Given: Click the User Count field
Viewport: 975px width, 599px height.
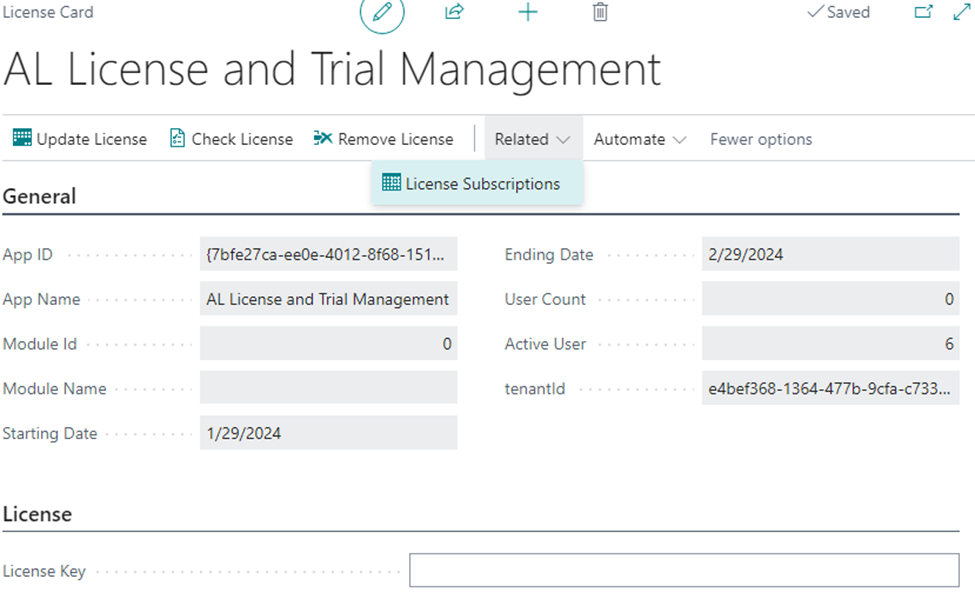Looking at the screenshot, I should (831, 299).
